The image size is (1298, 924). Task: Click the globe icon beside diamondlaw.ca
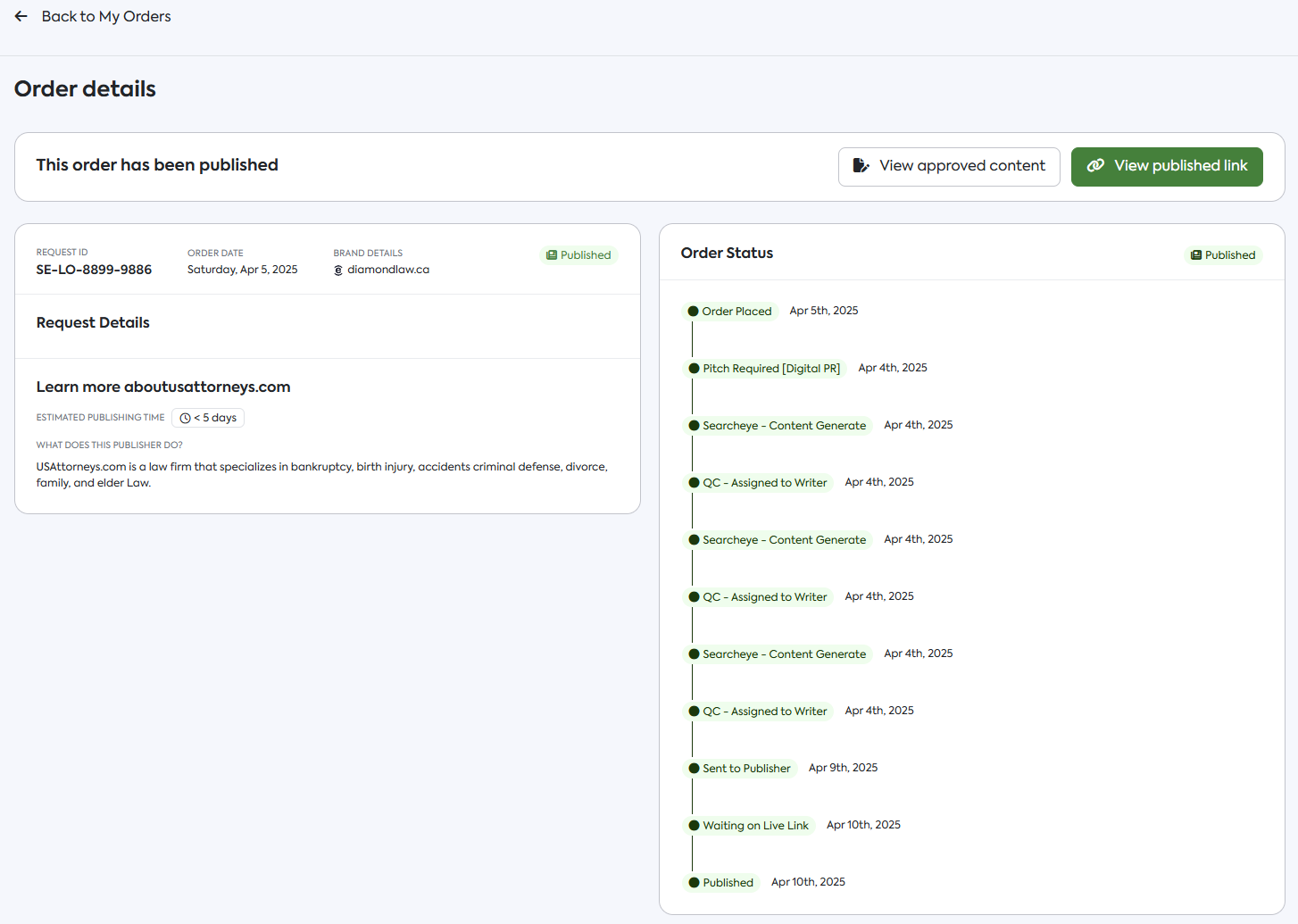[338, 271]
